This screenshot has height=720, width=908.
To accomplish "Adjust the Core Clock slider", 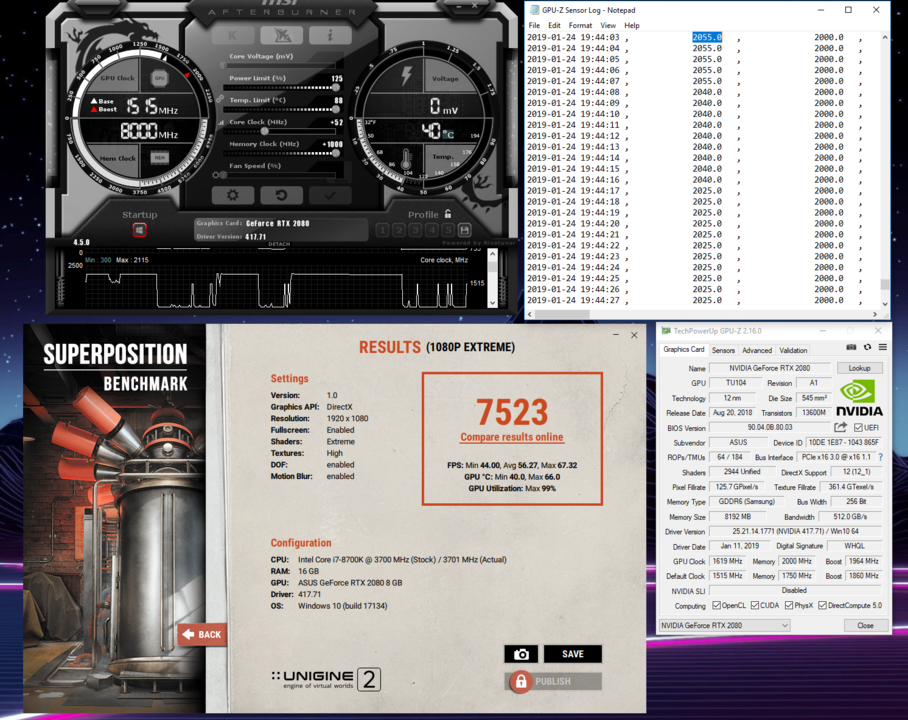I will click(x=281, y=131).
